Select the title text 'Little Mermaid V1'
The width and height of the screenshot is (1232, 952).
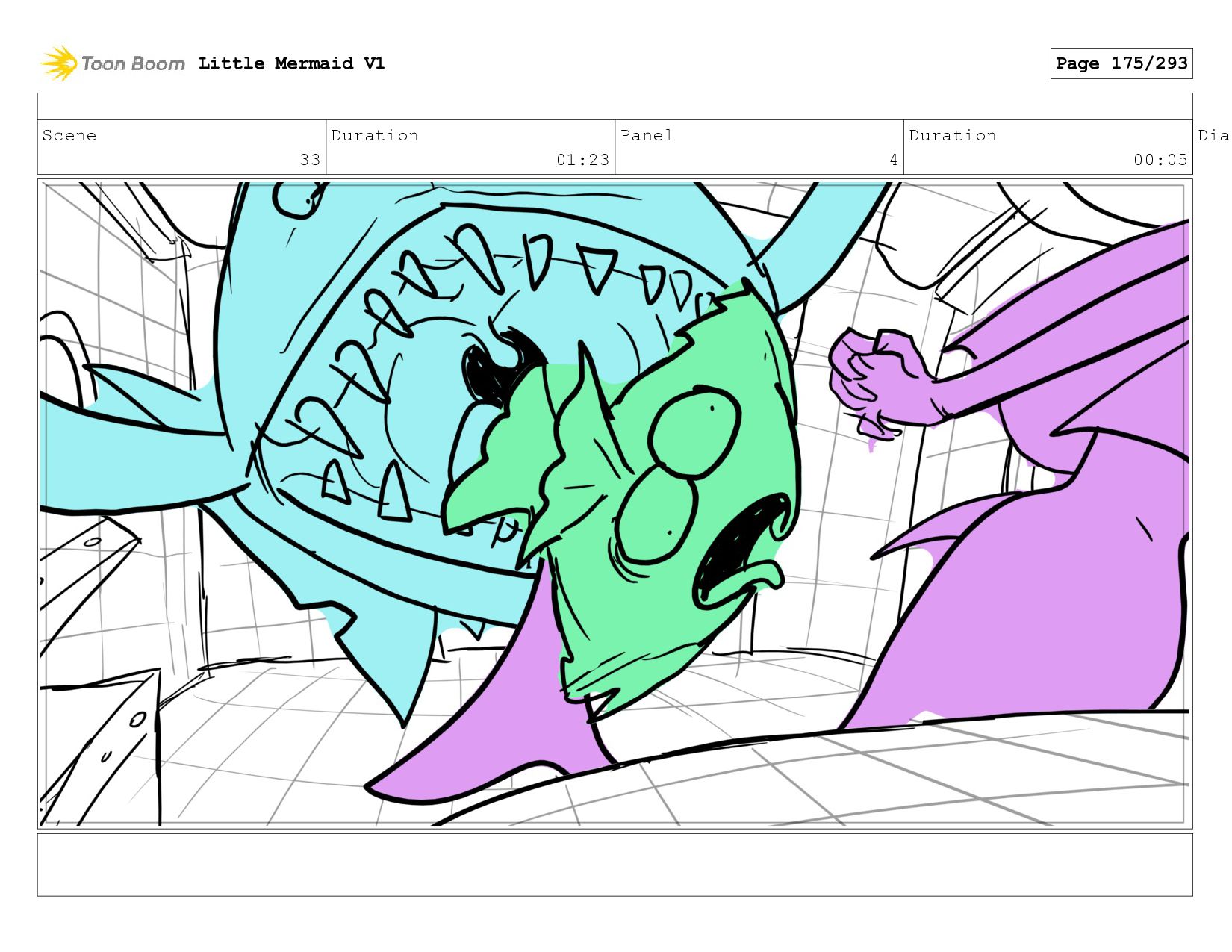tap(291, 63)
